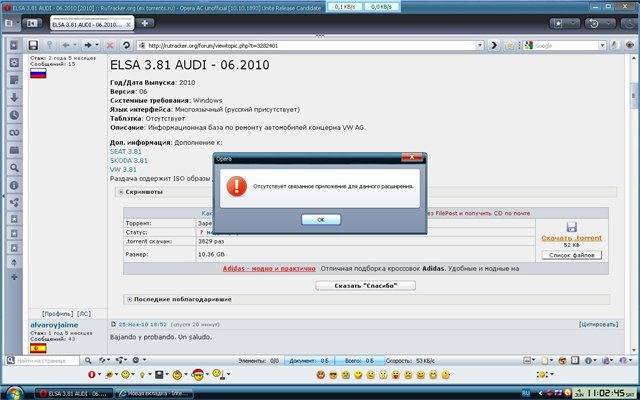Click the magnifier icon next to find in page
The image size is (640, 400).
88,360
